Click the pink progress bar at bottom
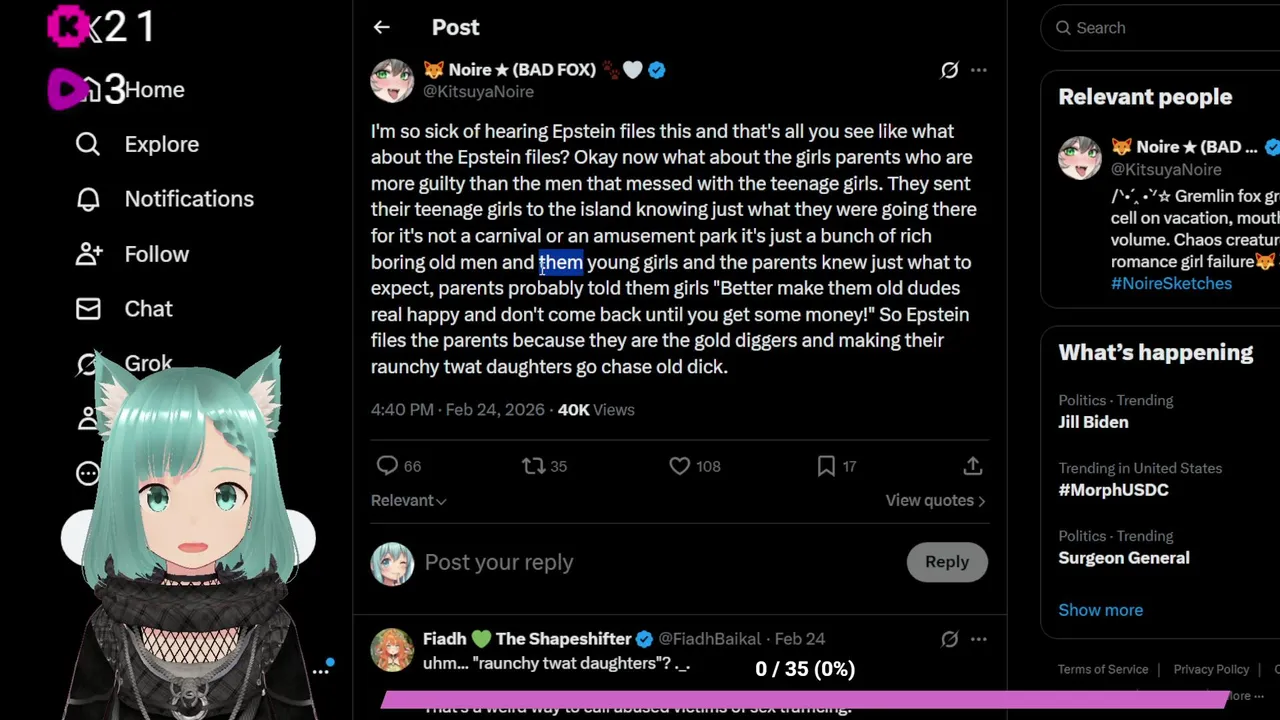This screenshot has height=720, width=1280. coord(805,699)
